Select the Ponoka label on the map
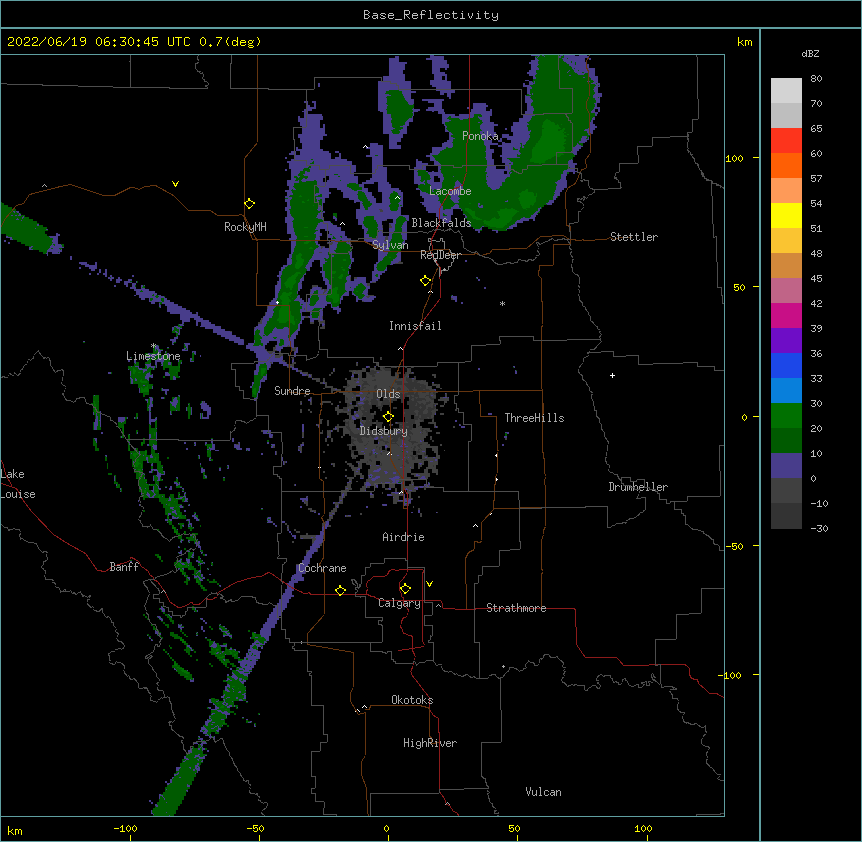This screenshot has height=842, width=862. pos(480,136)
